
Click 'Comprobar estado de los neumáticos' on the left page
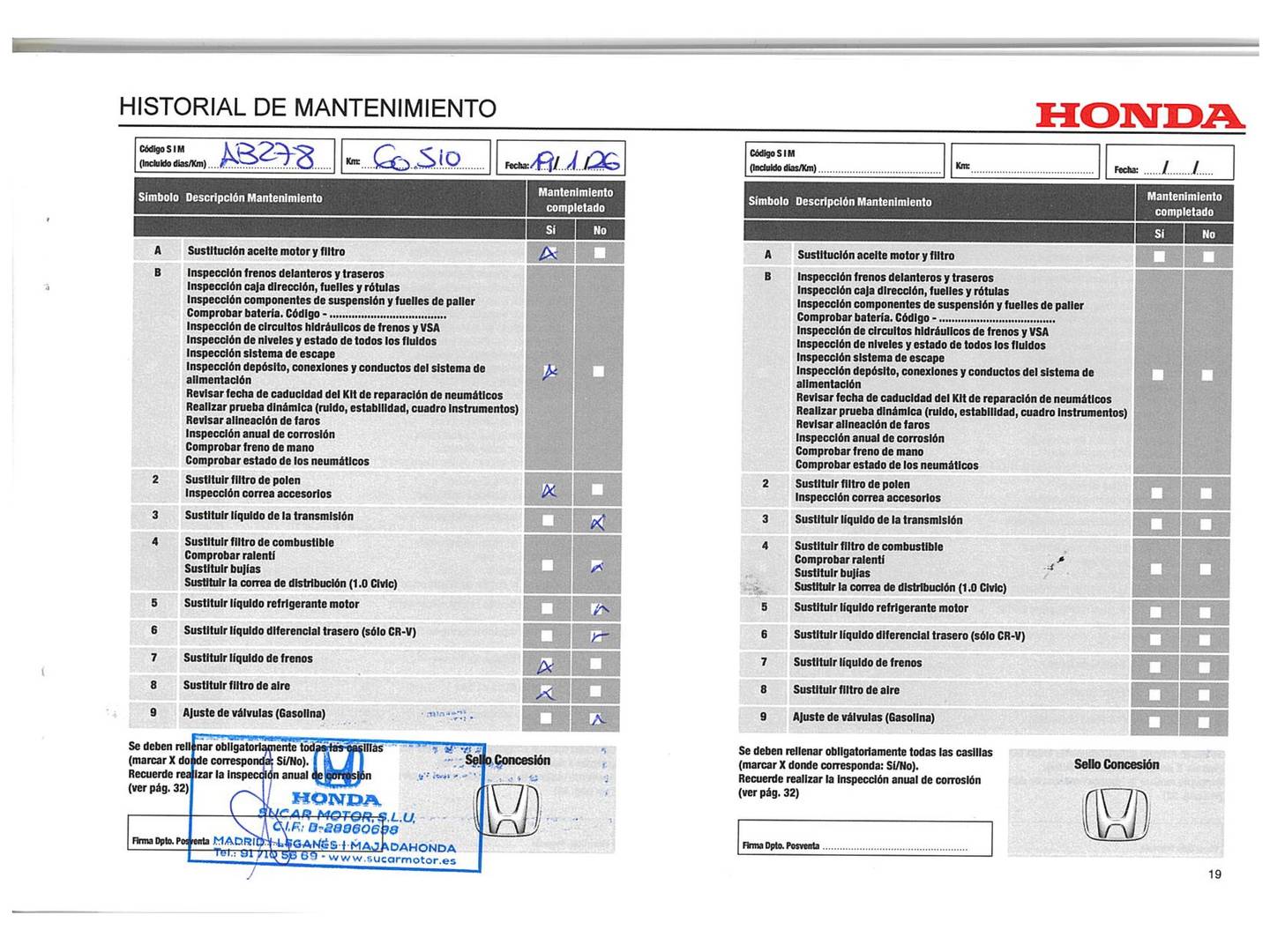point(277,461)
